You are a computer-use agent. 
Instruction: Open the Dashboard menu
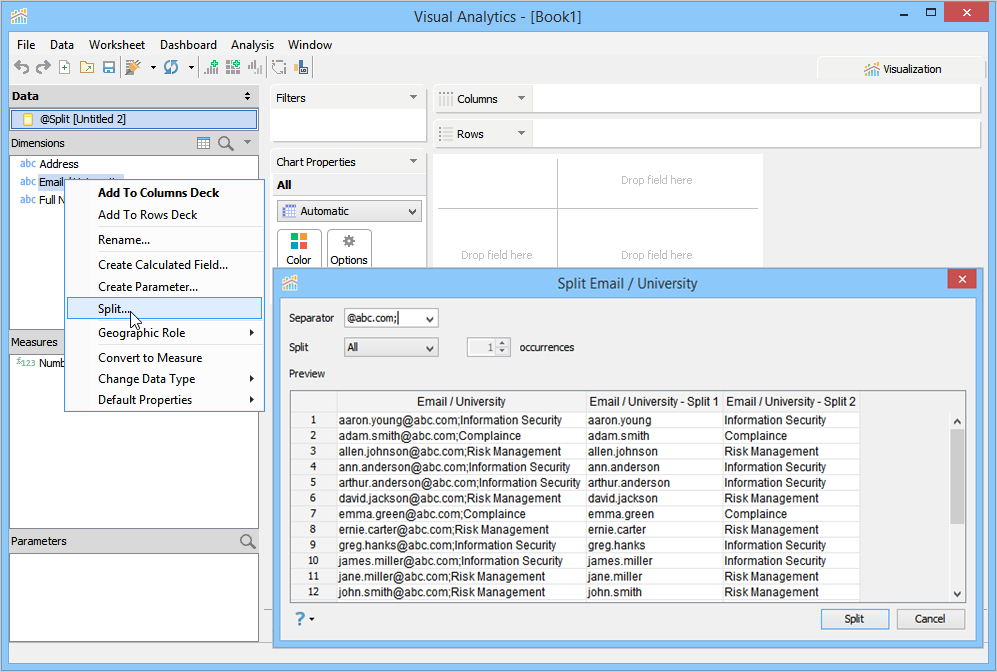[x=188, y=45]
